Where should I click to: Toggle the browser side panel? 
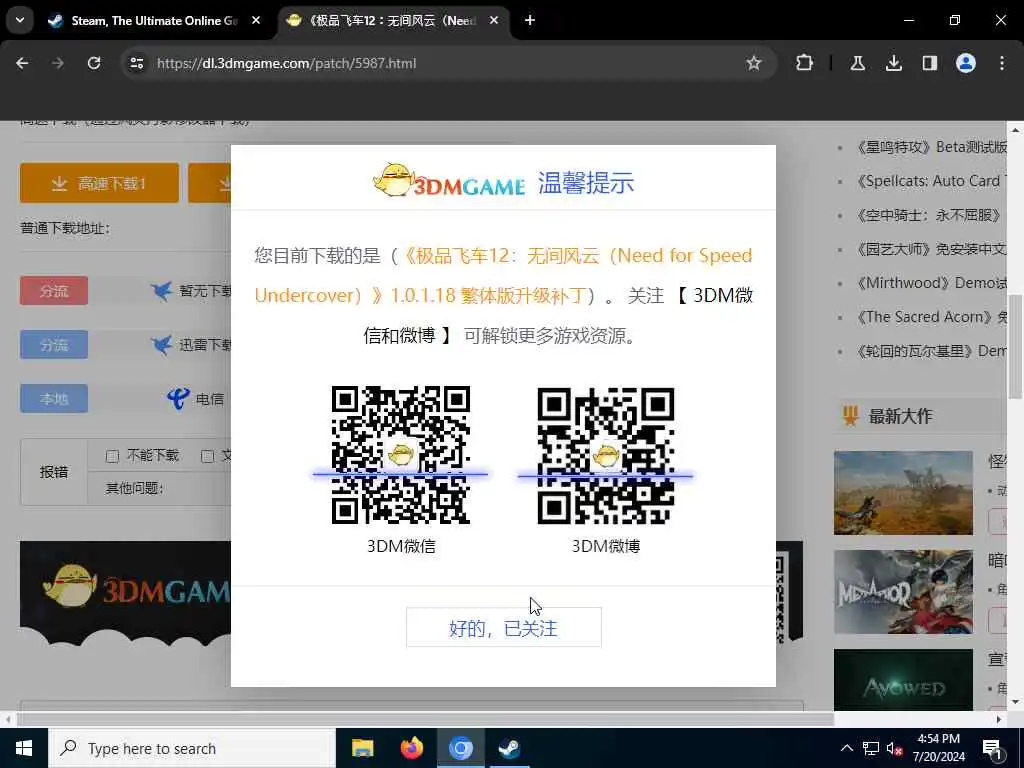point(929,63)
